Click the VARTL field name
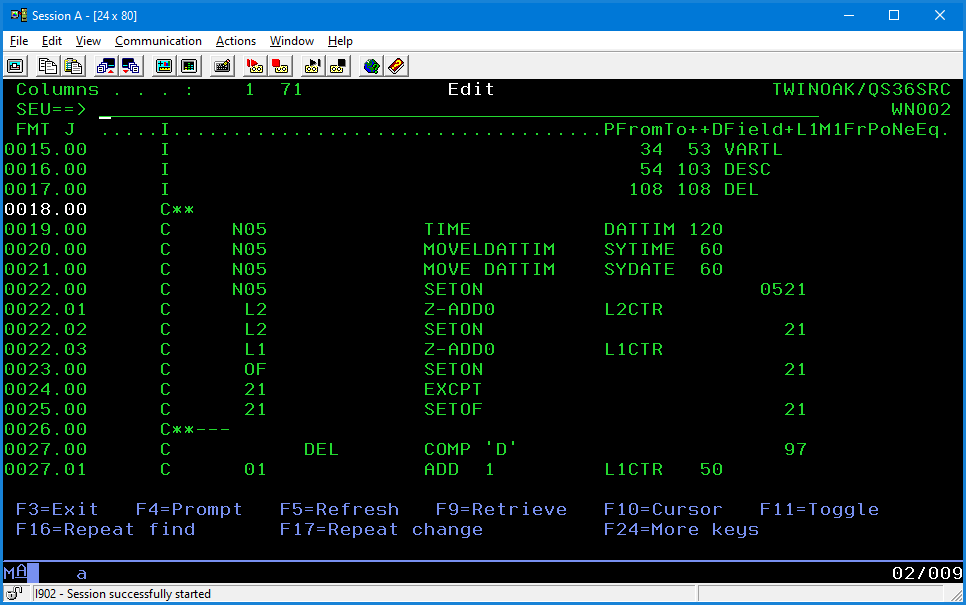The width and height of the screenshot is (966, 605). (x=753, y=150)
